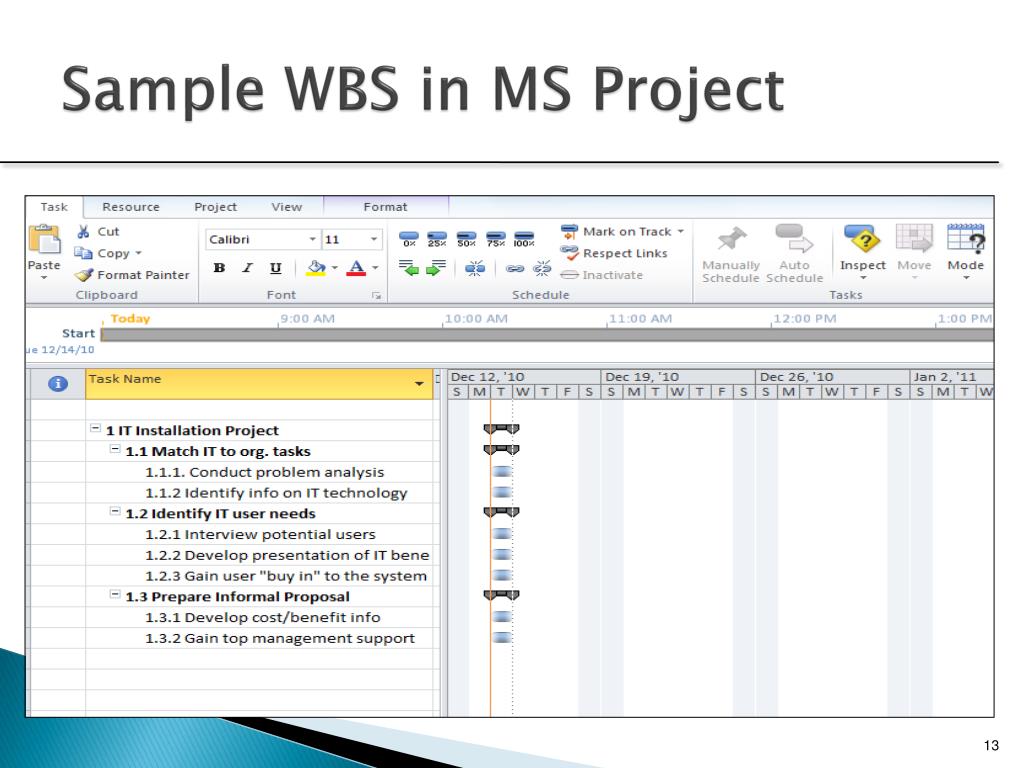
Task: Outdent the selected task
Action: 409,268
